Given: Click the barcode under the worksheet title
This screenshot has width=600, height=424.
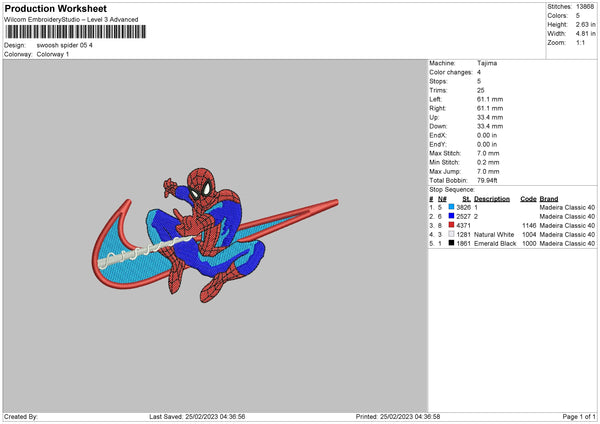Looking at the screenshot, I should 75,32.
